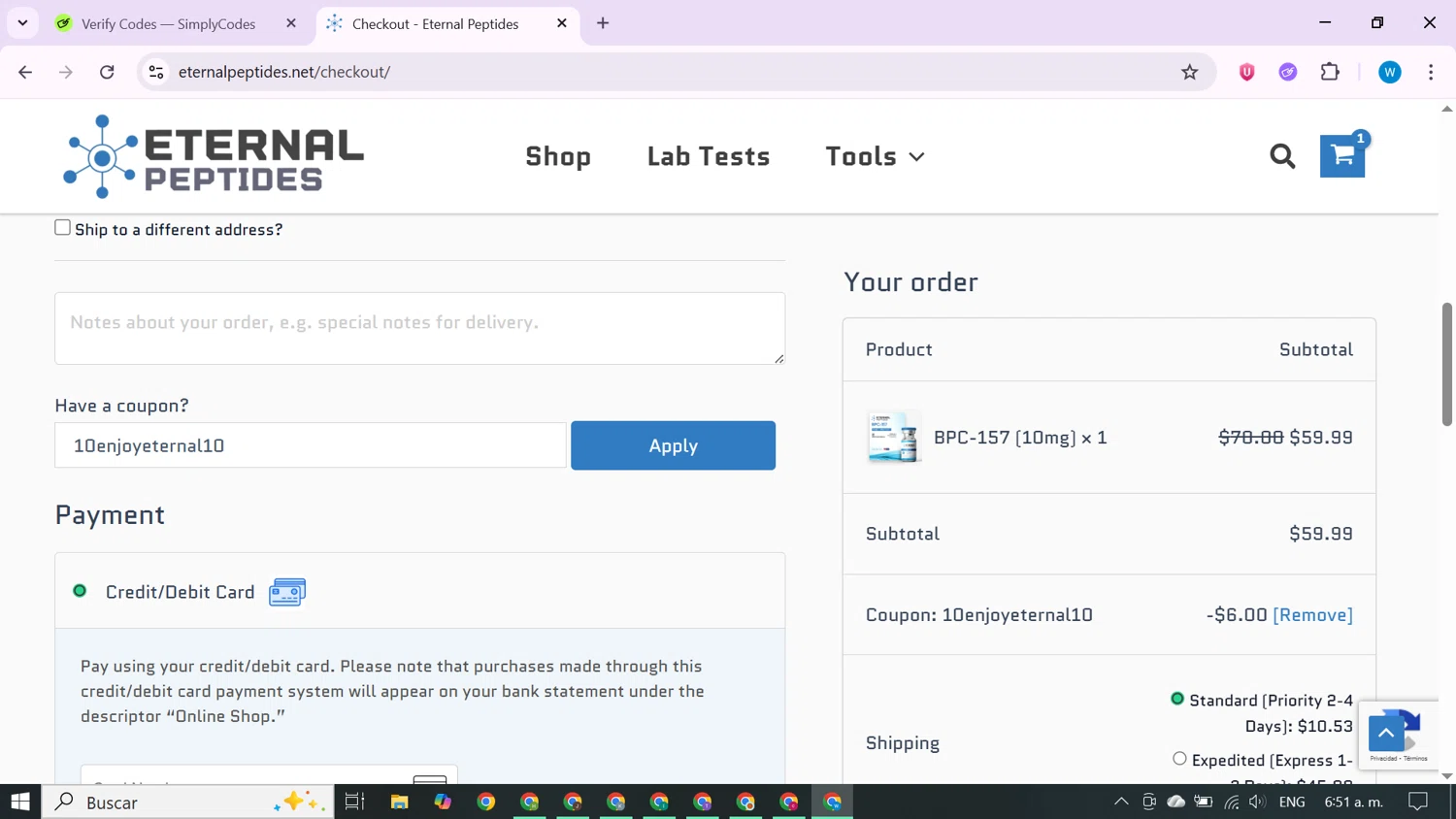The image size is (1456, 819).
Task: Click the volume icon in system tray
Action: coord(1257,802)
